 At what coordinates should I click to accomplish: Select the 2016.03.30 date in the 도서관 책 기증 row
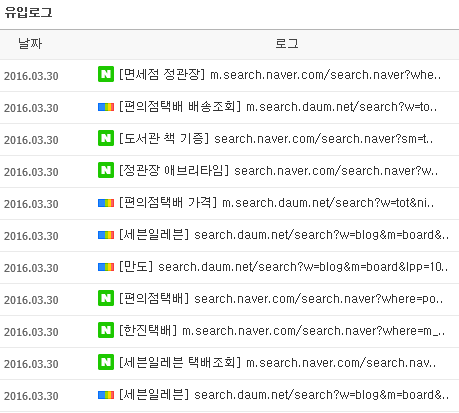coord(31,140)
